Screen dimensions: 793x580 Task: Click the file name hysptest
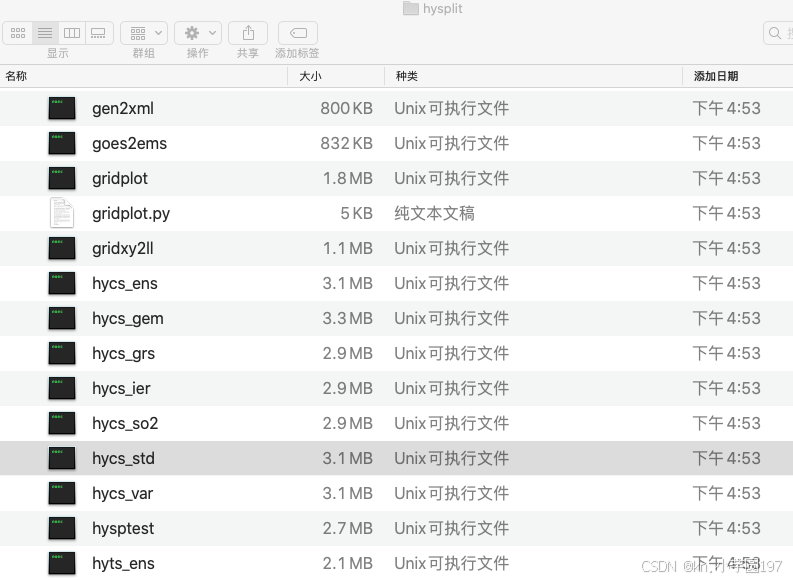click(123, 528)
